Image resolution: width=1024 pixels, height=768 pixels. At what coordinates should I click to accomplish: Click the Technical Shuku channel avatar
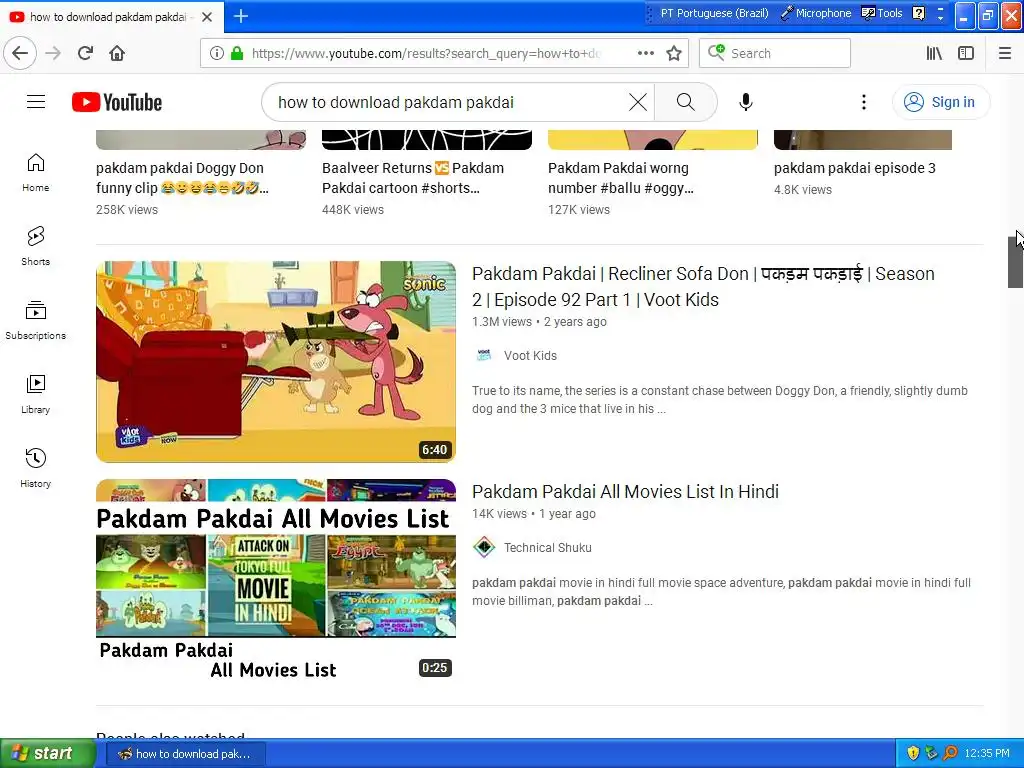pyautogui.click(x=484, y=547)
